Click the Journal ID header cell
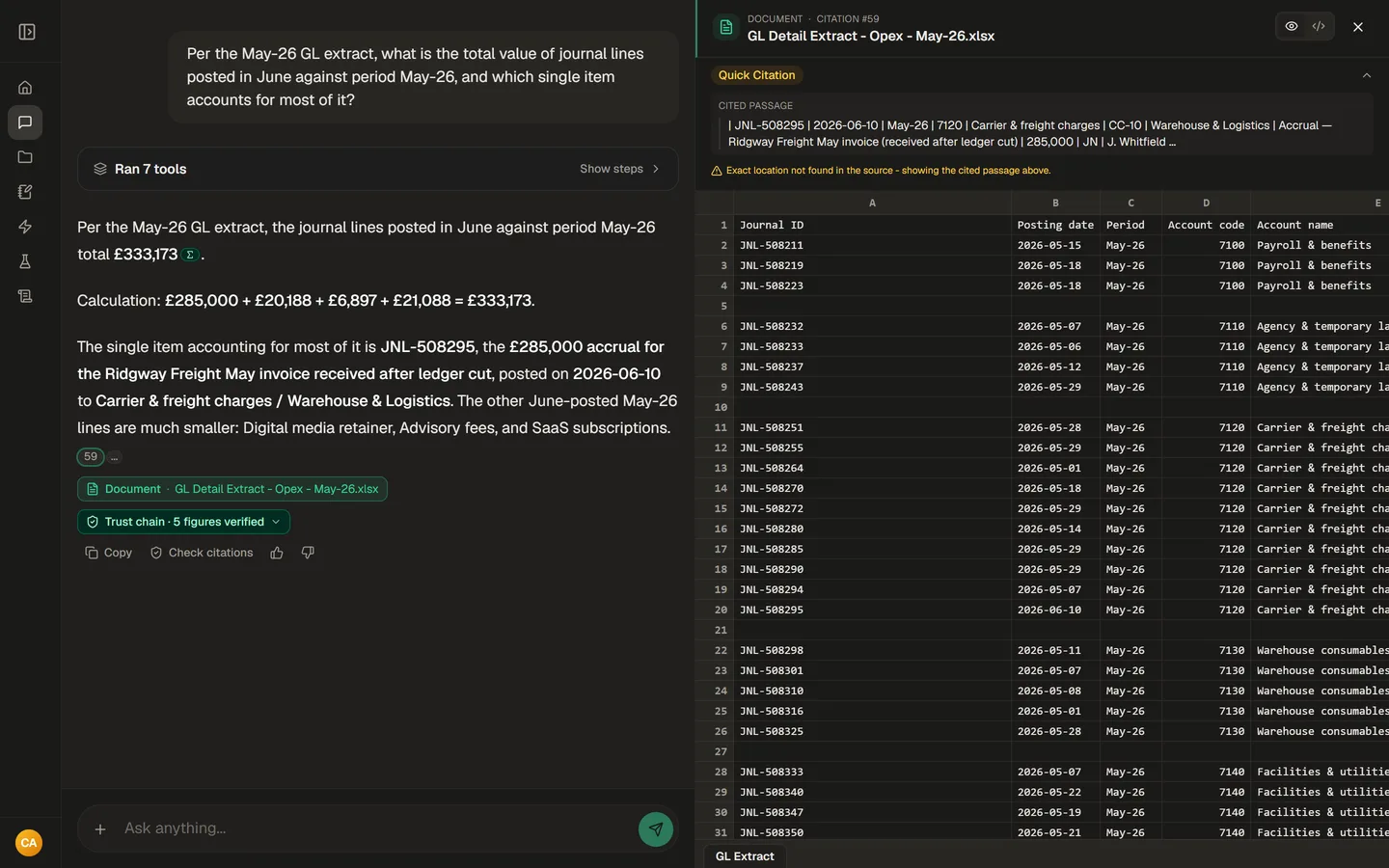1389x868 pixels. pos(872,225)
